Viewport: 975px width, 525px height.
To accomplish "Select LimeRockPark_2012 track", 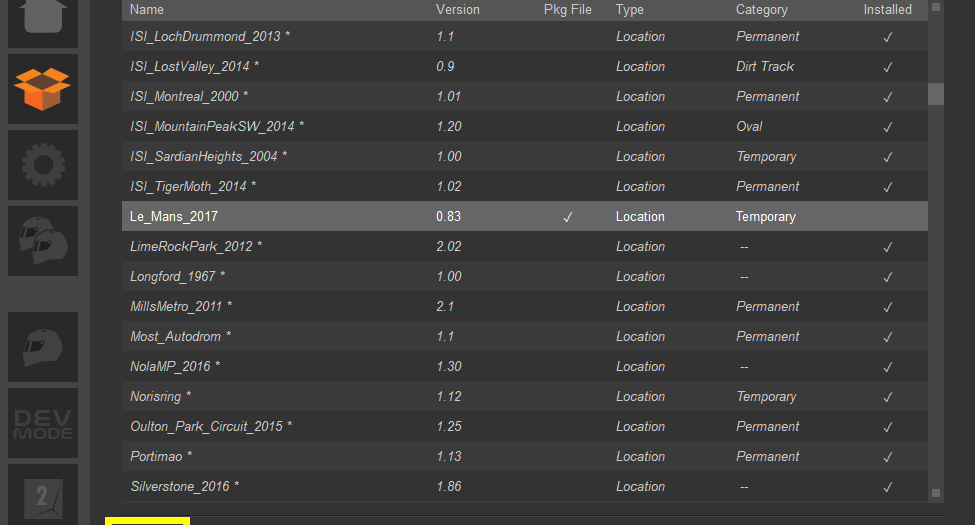I will tap(525, 246).
